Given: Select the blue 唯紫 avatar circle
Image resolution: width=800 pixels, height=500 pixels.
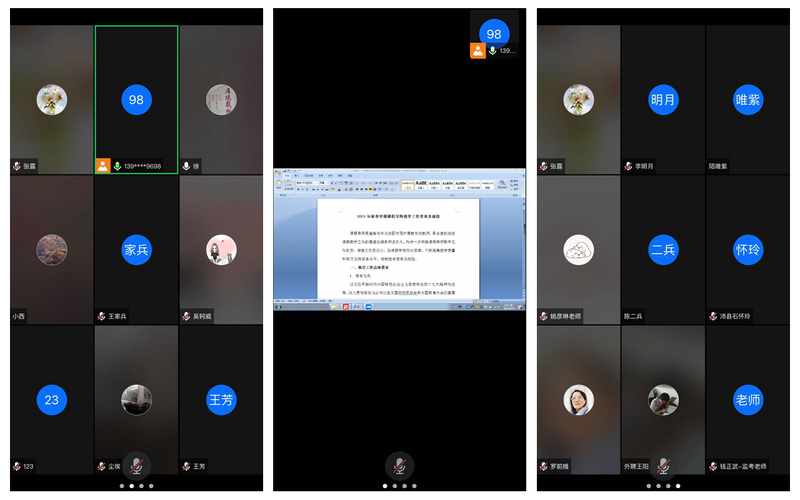Looking at the screenshot, I should pos(747,100).
